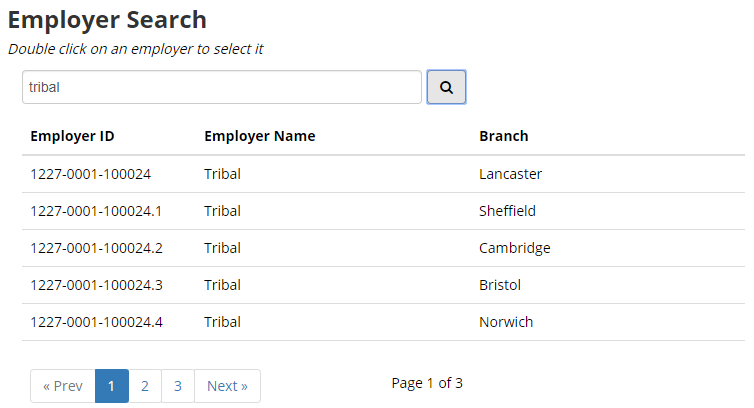754x408 pixels.
Task: Select the Tribal Lancaster employer row
Action: (383, 174)
